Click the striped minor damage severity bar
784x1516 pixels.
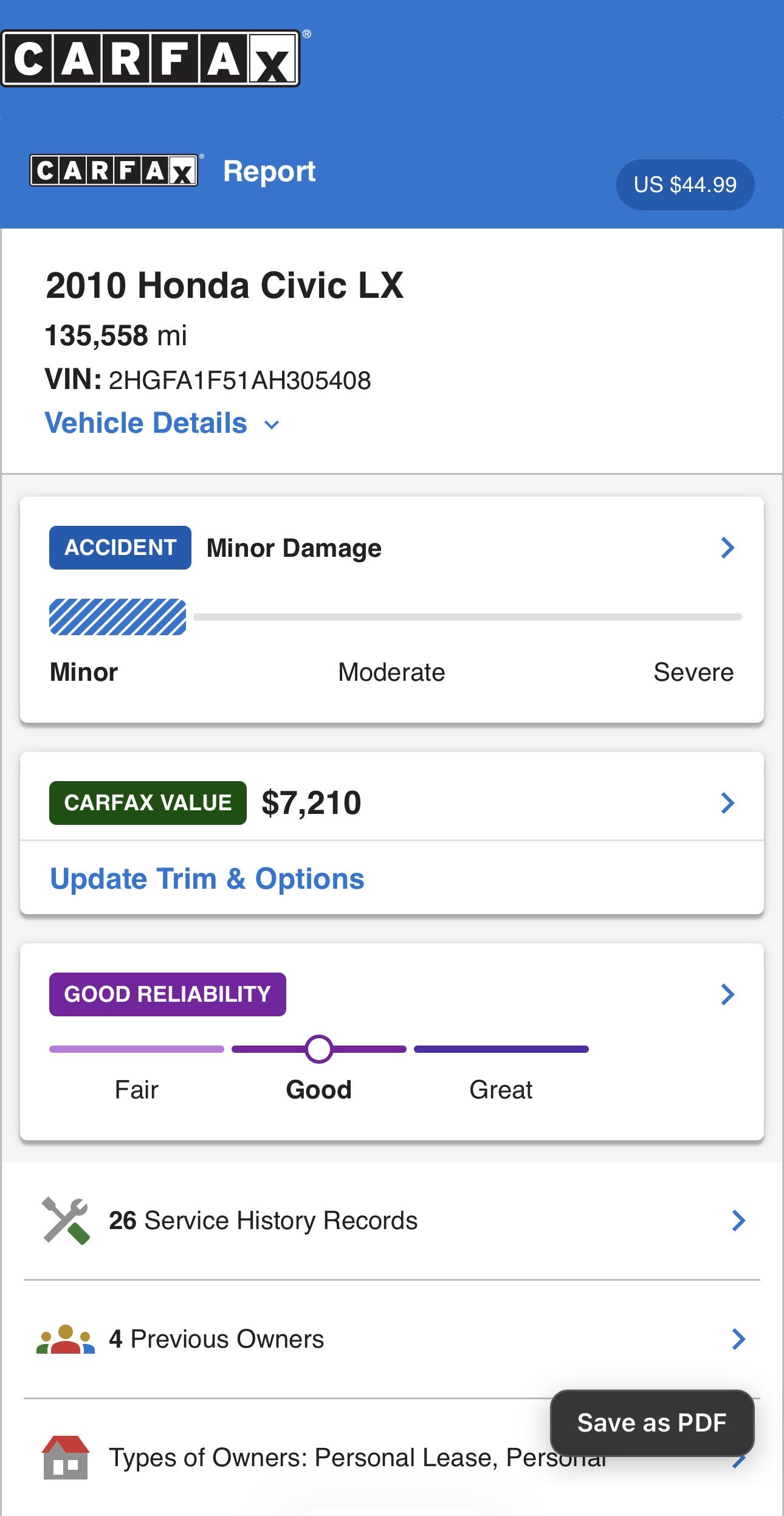pyautogui.click(x=118, y=617)
